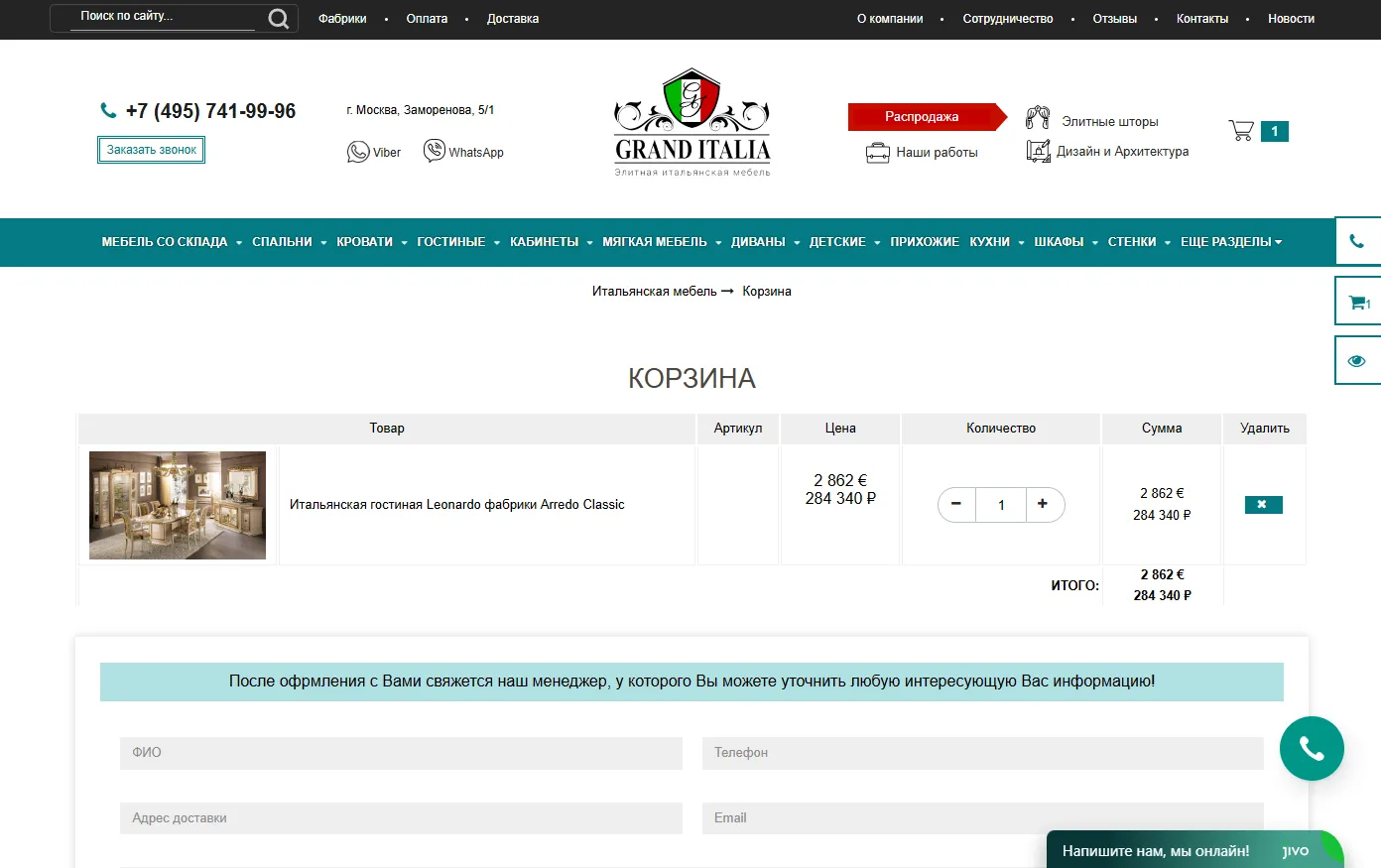Click the Заказать звонок button
This screenshot has width=1381, height=868.
(x=151, y=150)
